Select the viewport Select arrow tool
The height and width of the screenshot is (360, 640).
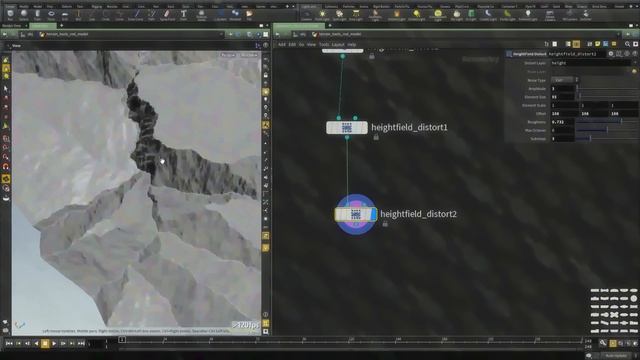6,89
